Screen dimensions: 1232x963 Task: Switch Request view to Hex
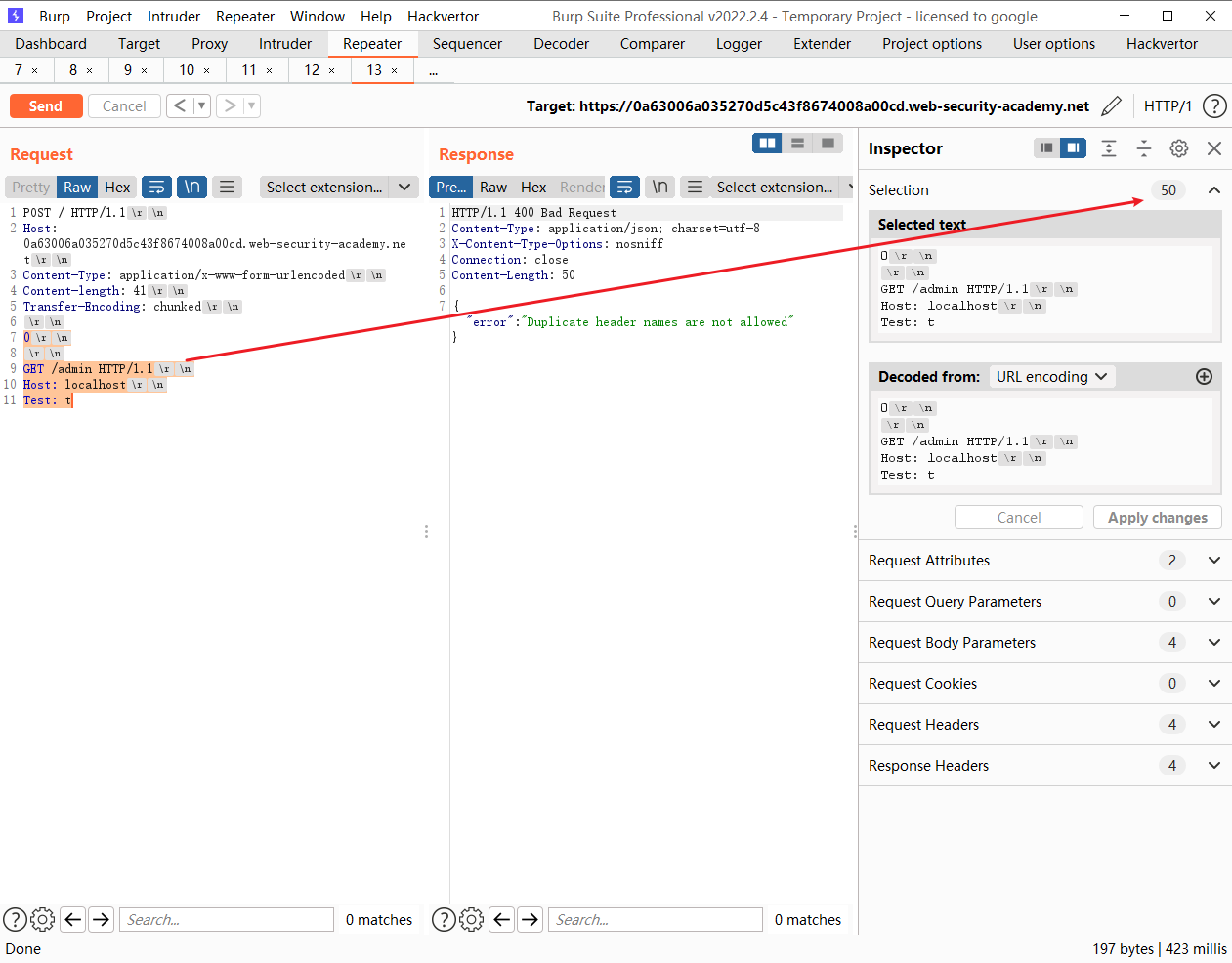[x=117, y=187]
